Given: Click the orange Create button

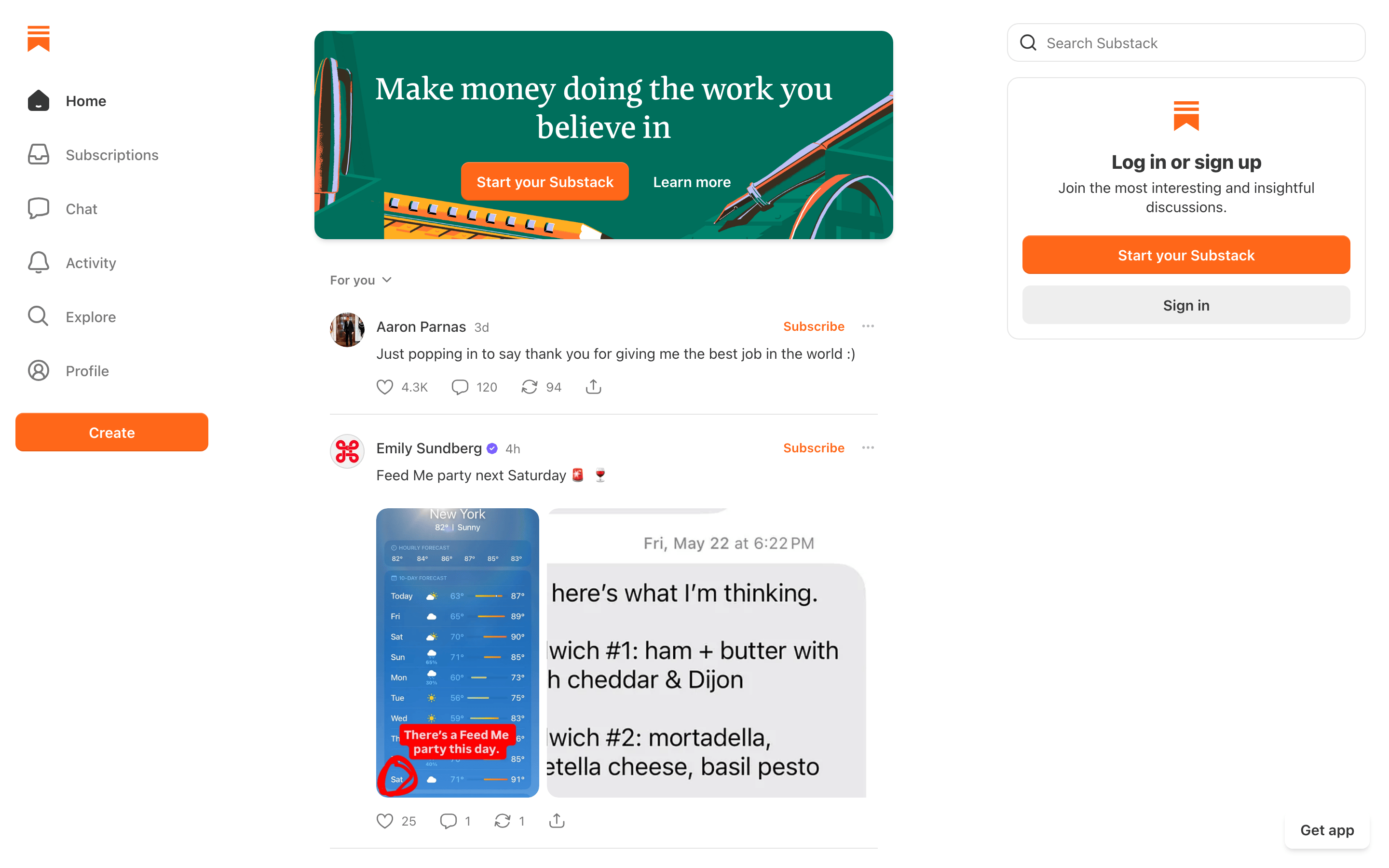Looking at the screenshot, I should point(112,432).
